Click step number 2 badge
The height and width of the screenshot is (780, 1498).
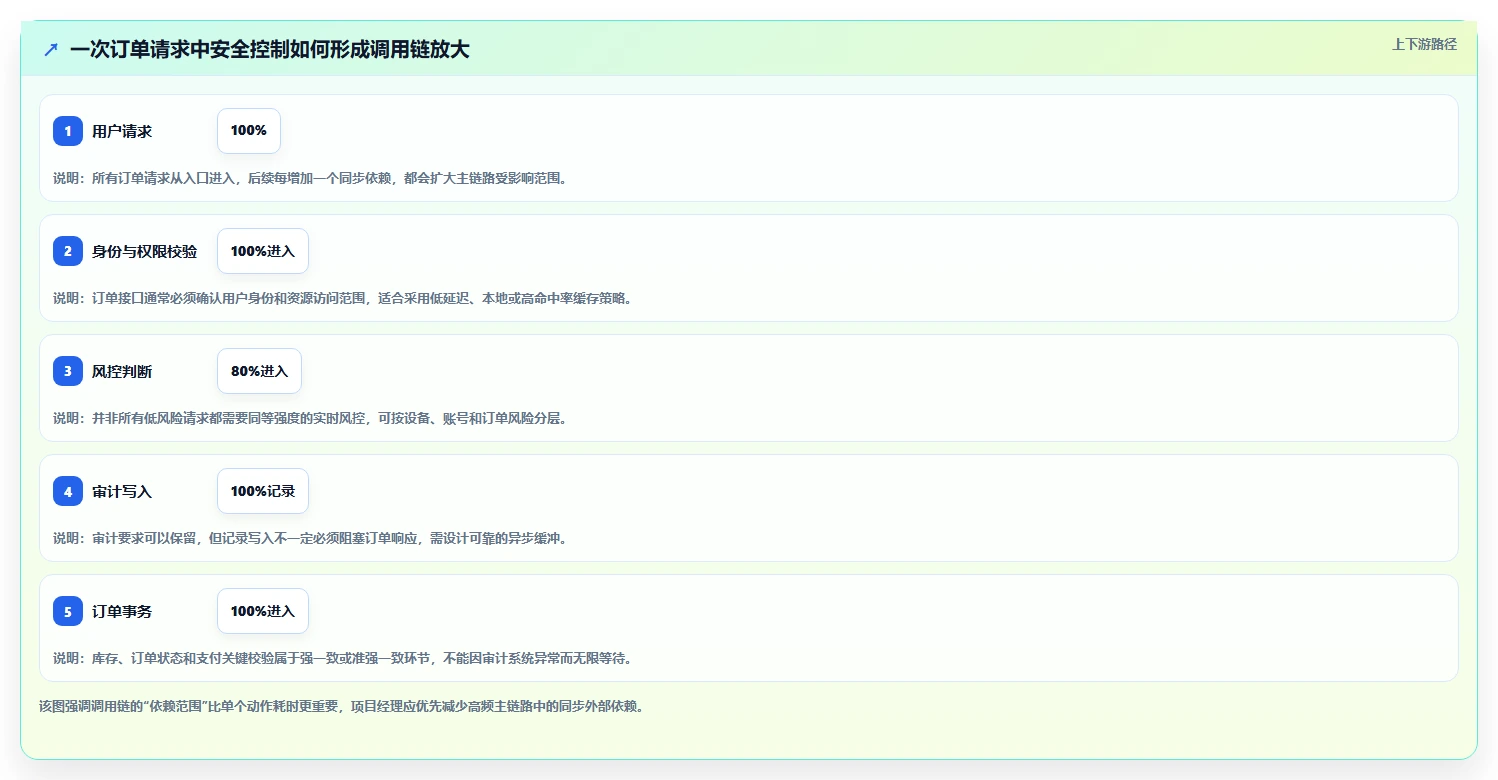click(x=68, y=251)
